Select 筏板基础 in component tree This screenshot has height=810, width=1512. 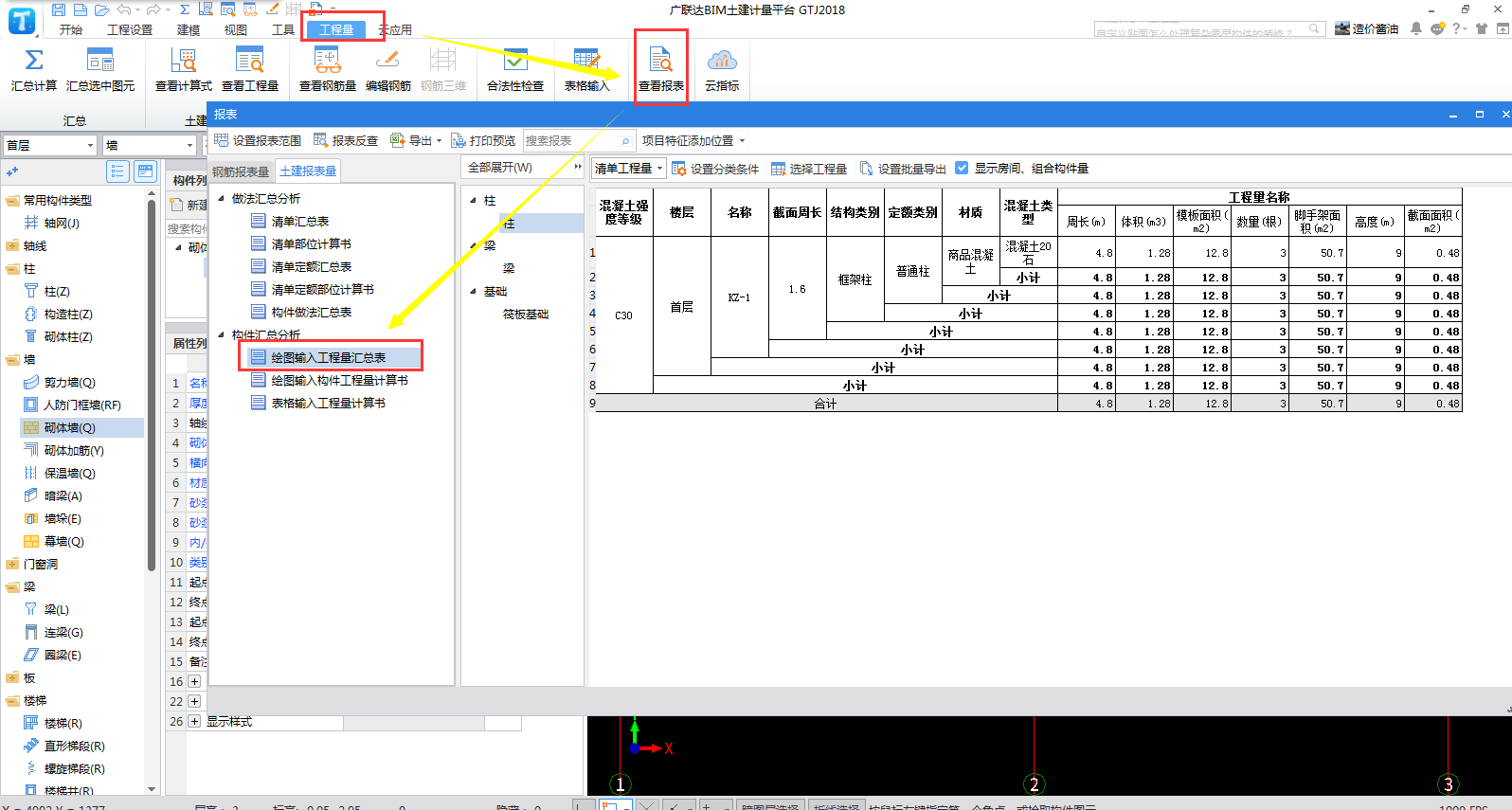(526, 314)
